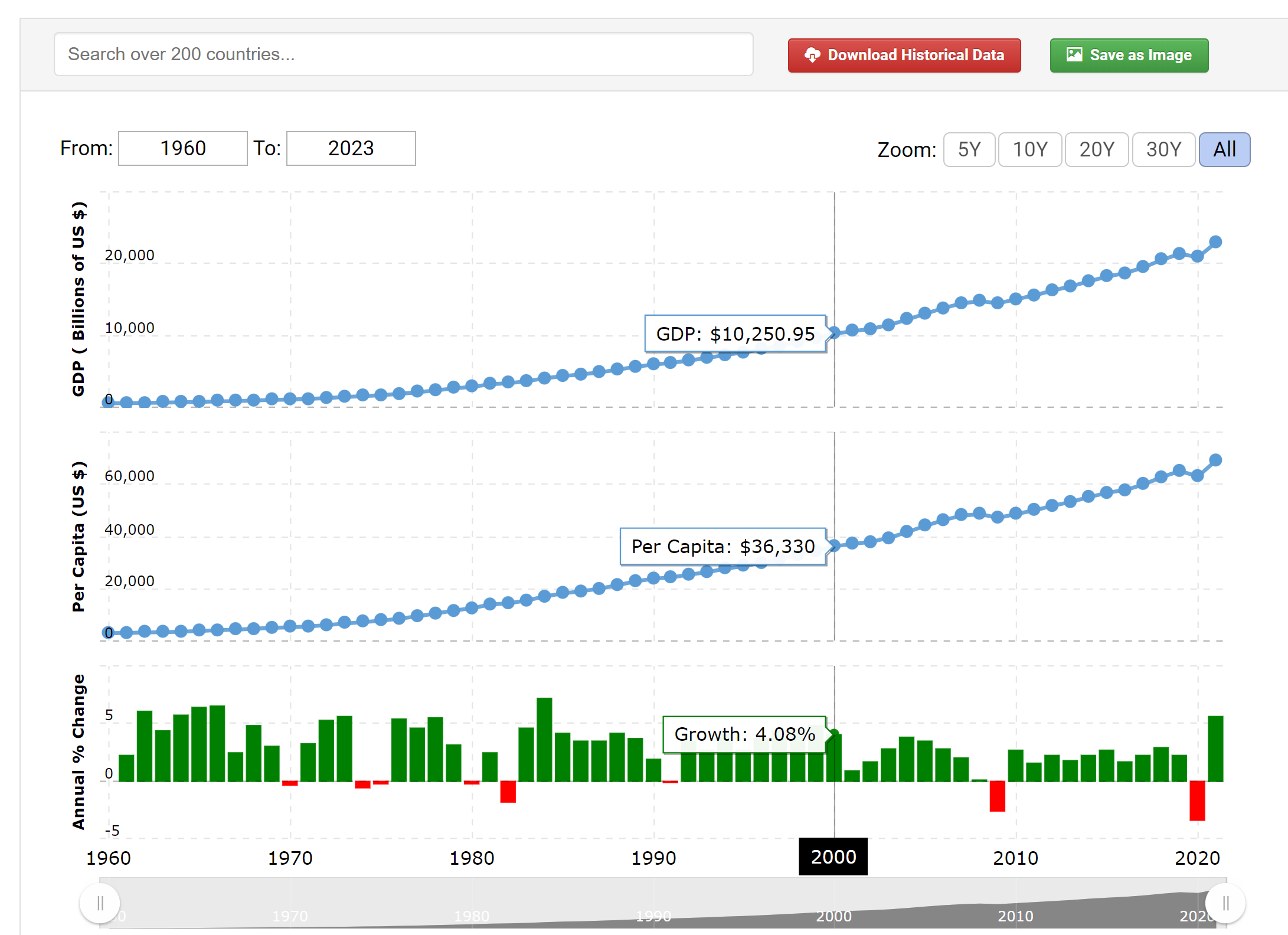Select the All zoom option
This screenshot has width=1288, height=935.
pyautogui.click(x=1224, y=149)
